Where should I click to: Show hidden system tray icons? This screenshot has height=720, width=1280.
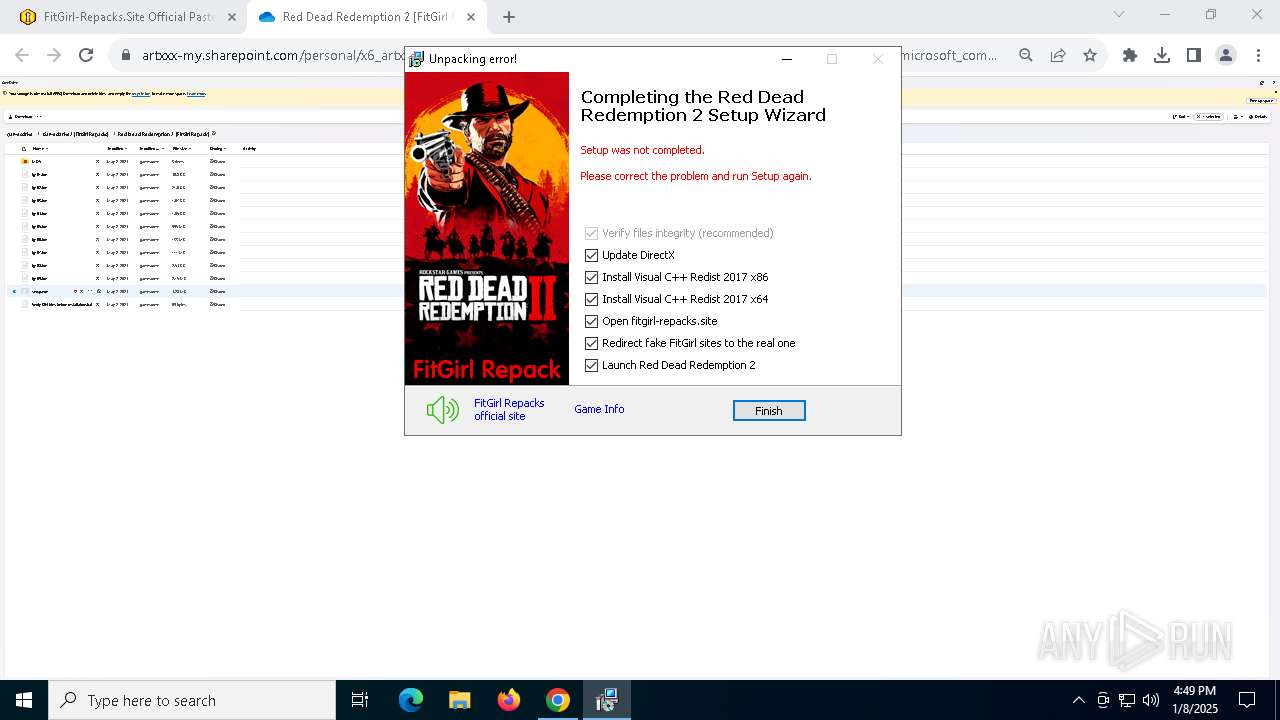1078,700
